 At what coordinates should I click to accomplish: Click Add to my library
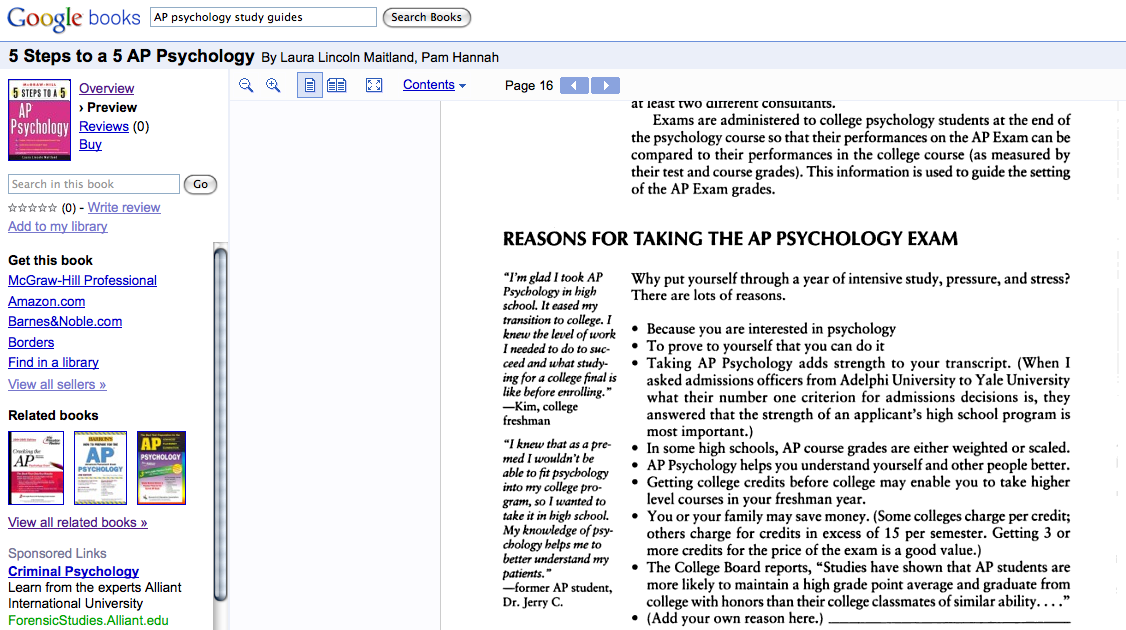coord(57,226)
